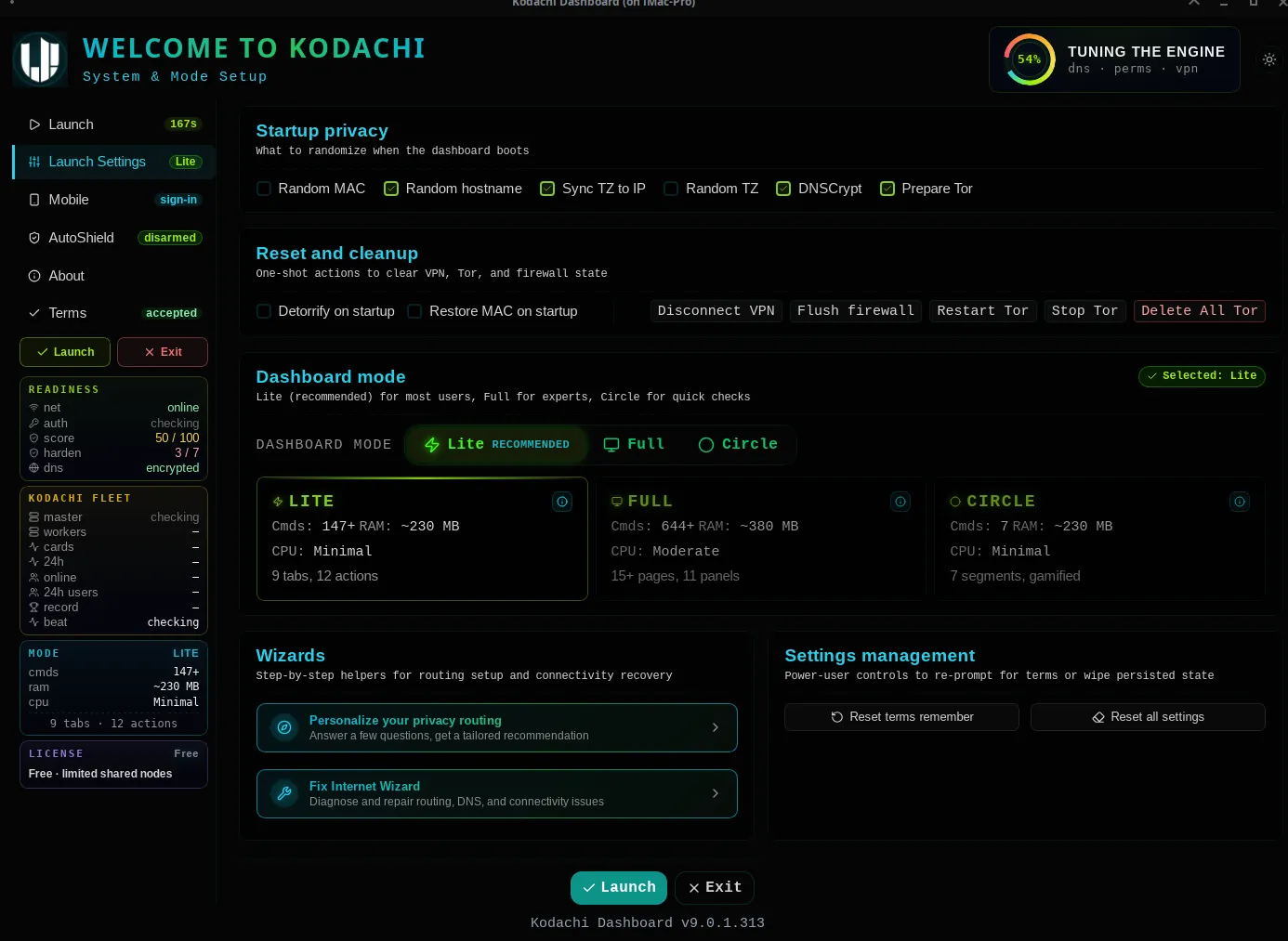This screenshot has height=941, width=1288.
Task: Enable Detorrify on startup
Action: pyautogui.click(x=264, y=311)
